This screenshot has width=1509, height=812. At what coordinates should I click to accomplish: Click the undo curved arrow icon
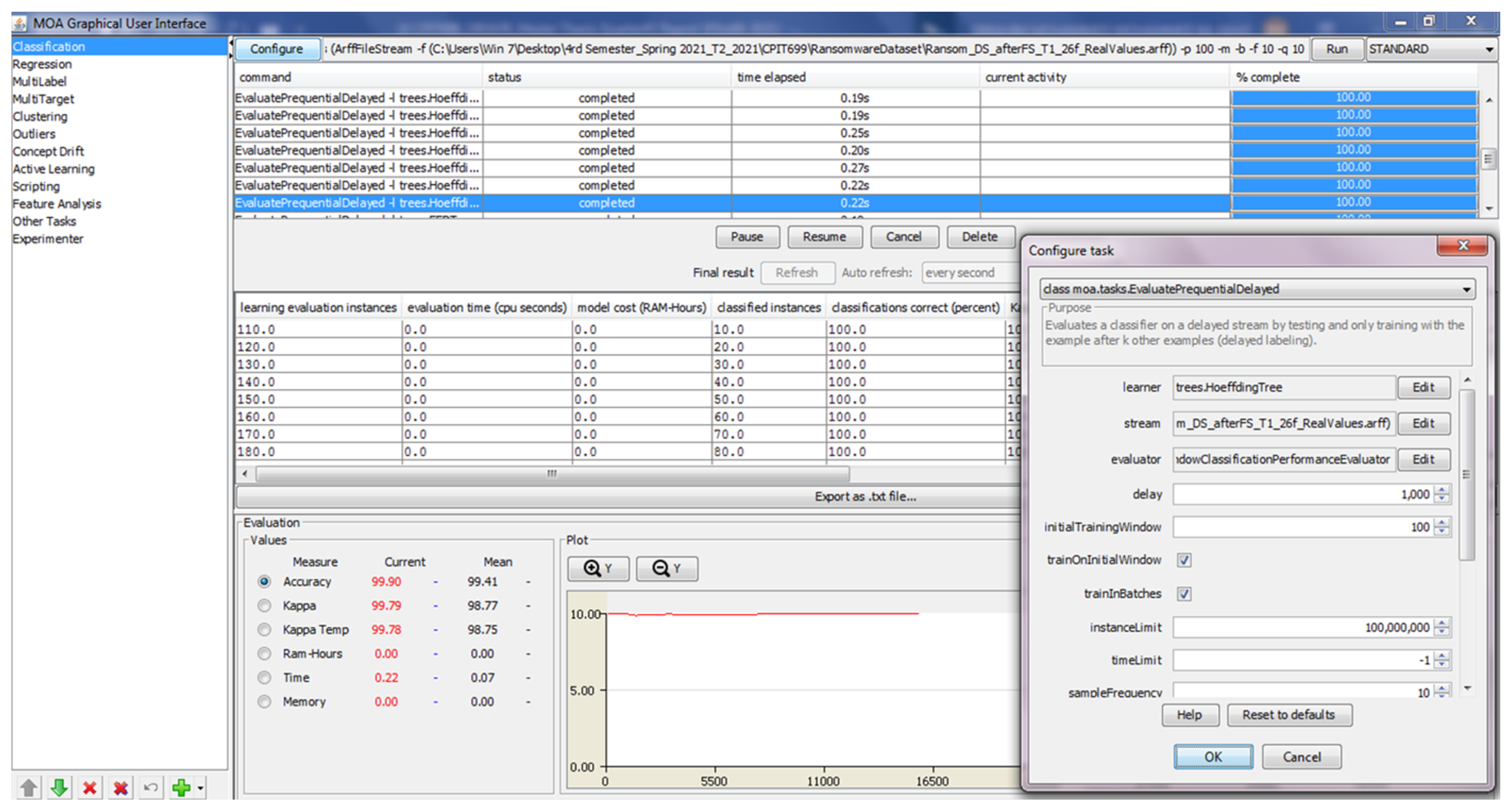click(150, 788)
